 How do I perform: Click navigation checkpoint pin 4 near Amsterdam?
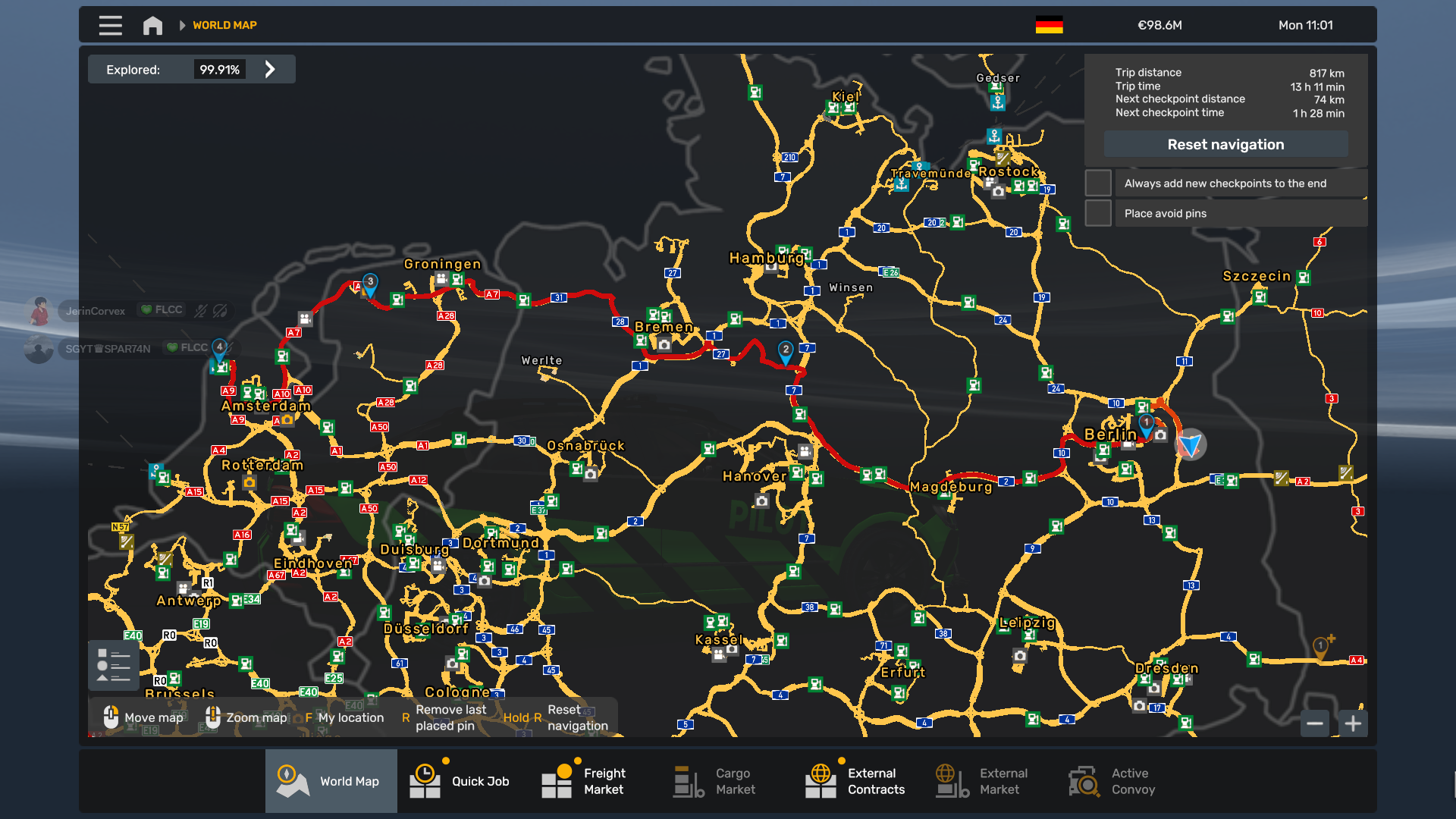[x=219, y=350]
